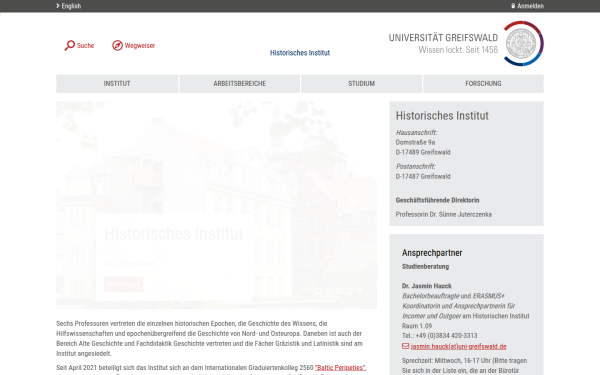Screen dimensions: 600x375
Task: Click the Postanschrift label
Action: coord(416,166)
